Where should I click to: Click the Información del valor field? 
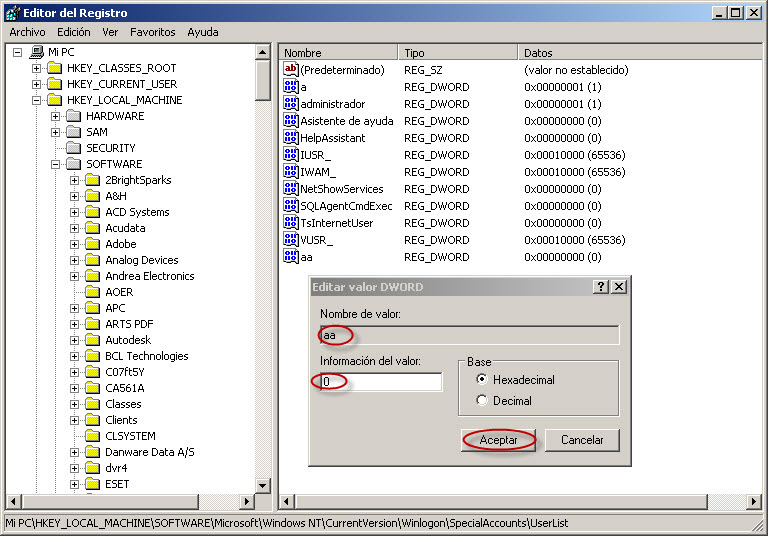pos(381,382)
